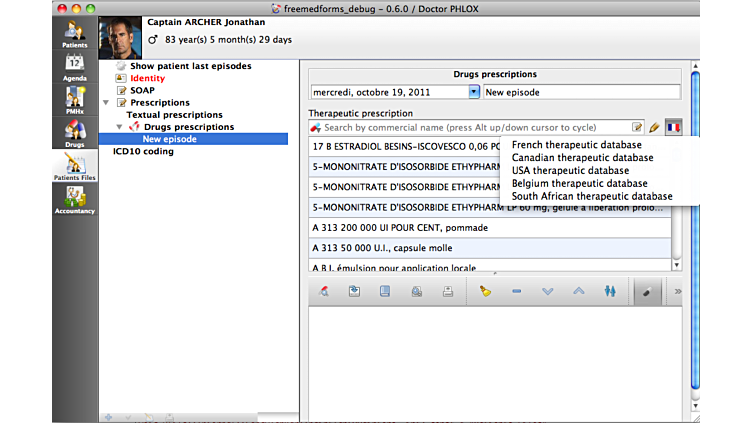The width and height of the screenshot is (752, 423).
Task: Click the print prescription toolbar icon
Action: point(448,291)
